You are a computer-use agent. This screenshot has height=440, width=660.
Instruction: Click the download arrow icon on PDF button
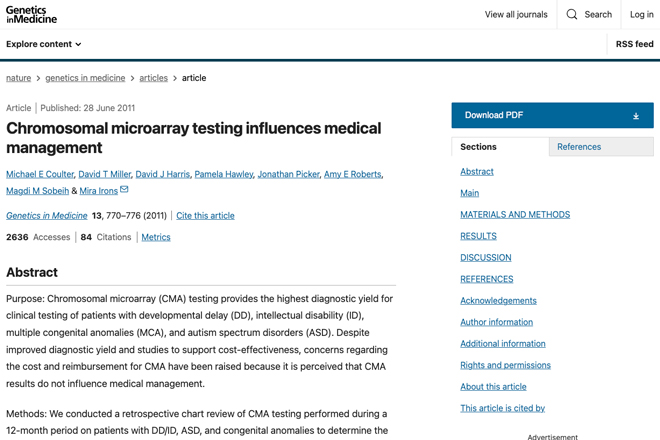[x=636, y=116]
